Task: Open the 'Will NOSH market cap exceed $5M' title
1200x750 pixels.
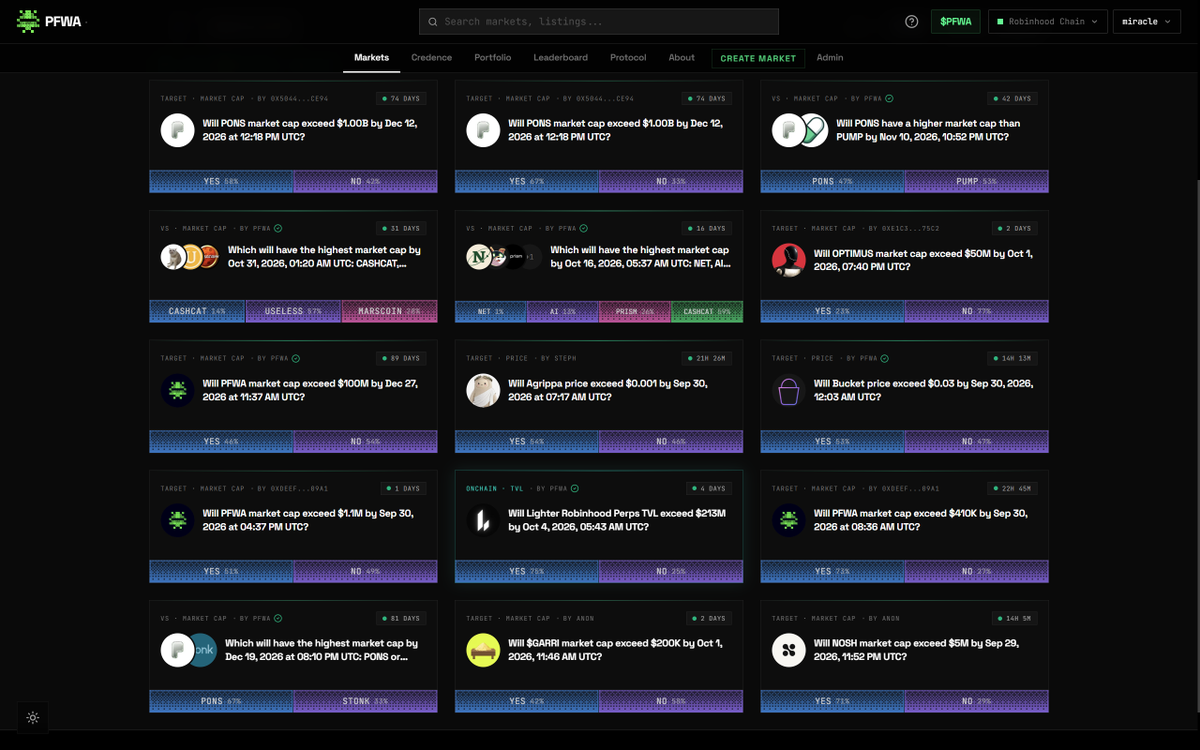Action: click(x=918, y=650)
